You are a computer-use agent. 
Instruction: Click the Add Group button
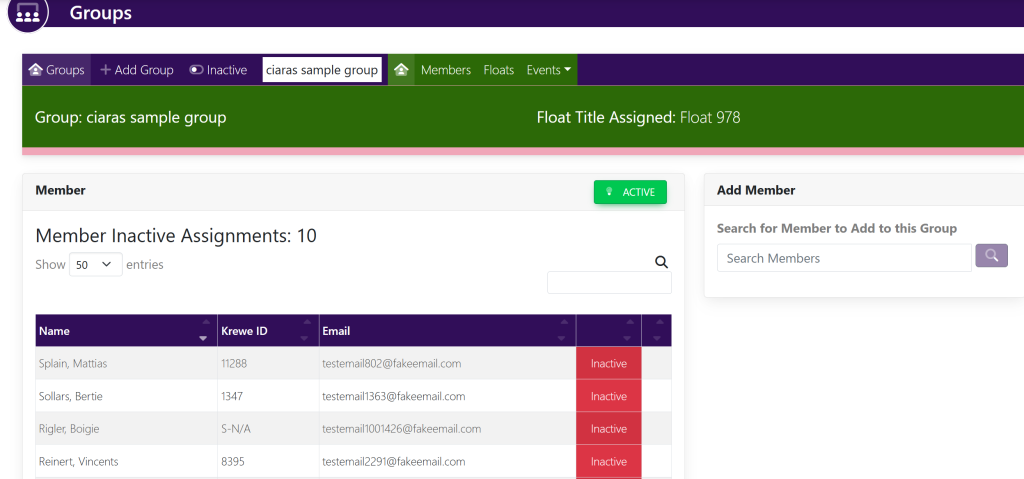[137, 70]
